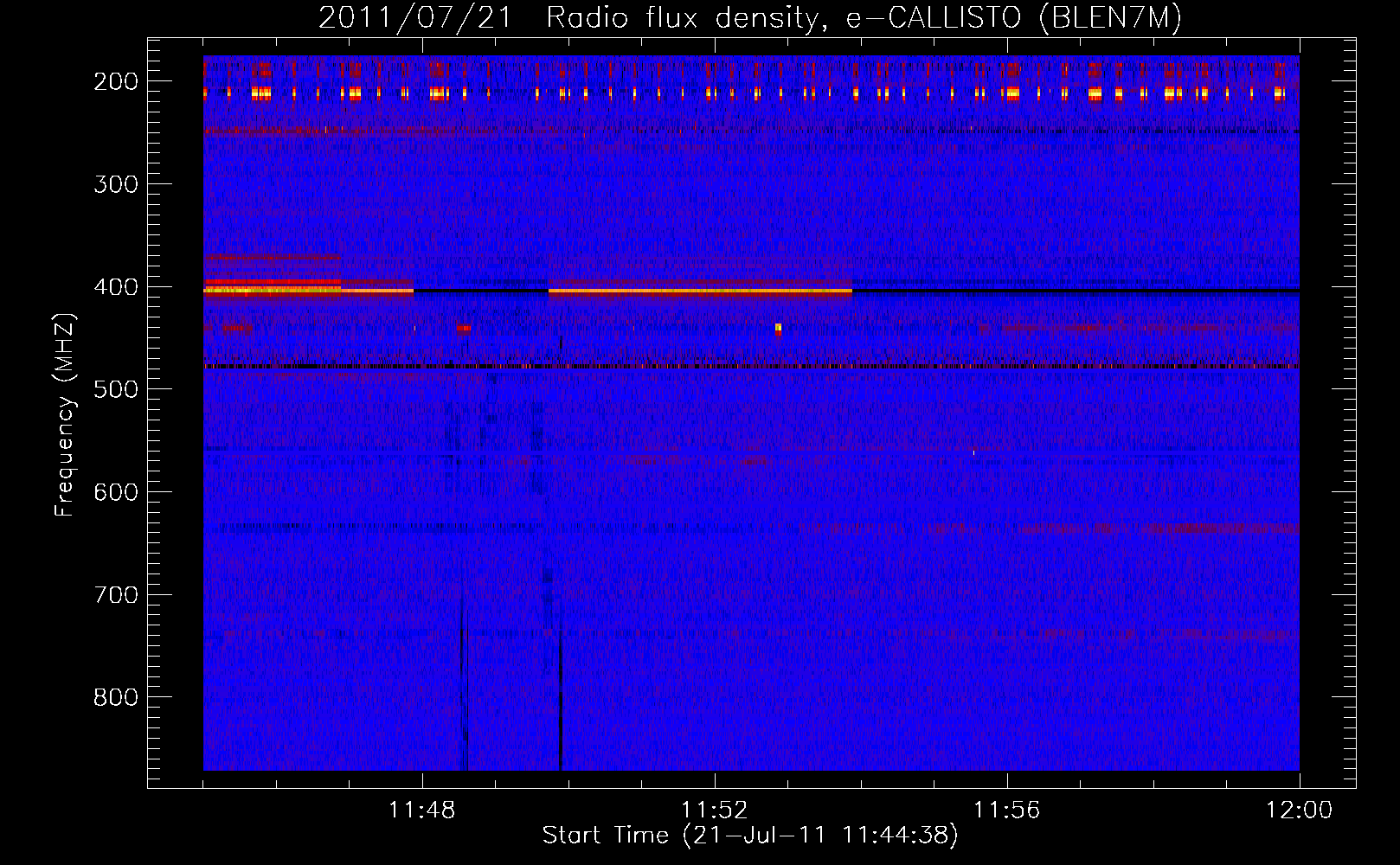The height and width of the screenshot is (865, 1400).
Task: Click the "Frequency (MHZ)" y-axis label
Action: click(65, 414)
